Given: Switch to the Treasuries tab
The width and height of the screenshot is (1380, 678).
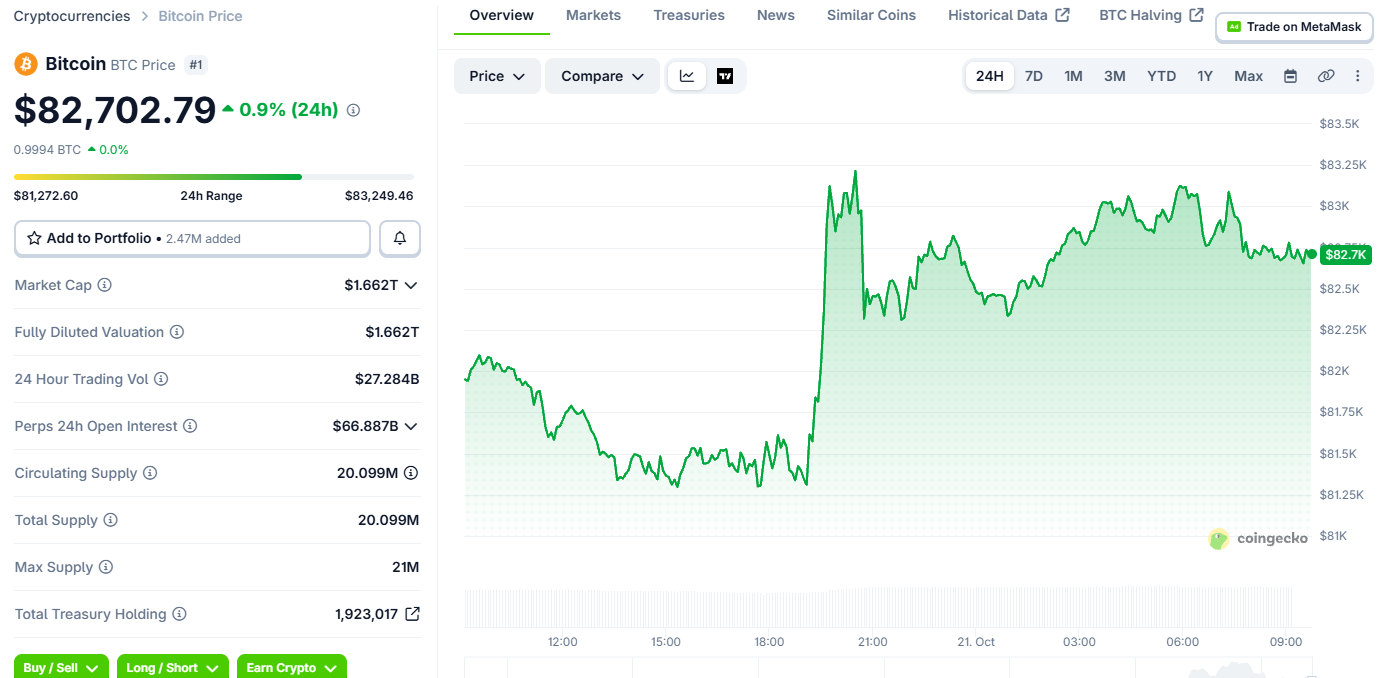Looking at the screenshot, I should point(689,15).
